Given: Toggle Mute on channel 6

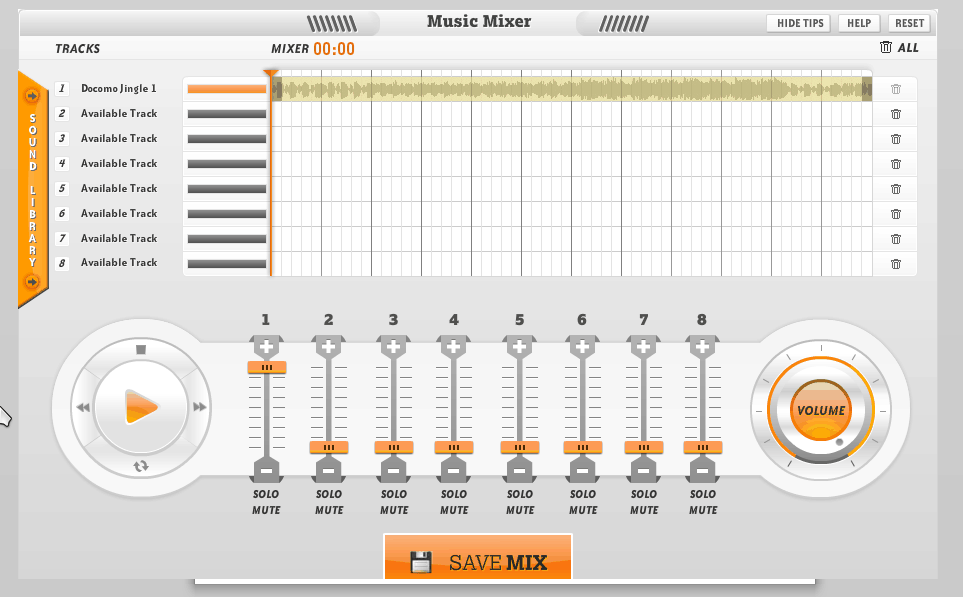Looking at the screenshot, I should click(x=582, y=510).
